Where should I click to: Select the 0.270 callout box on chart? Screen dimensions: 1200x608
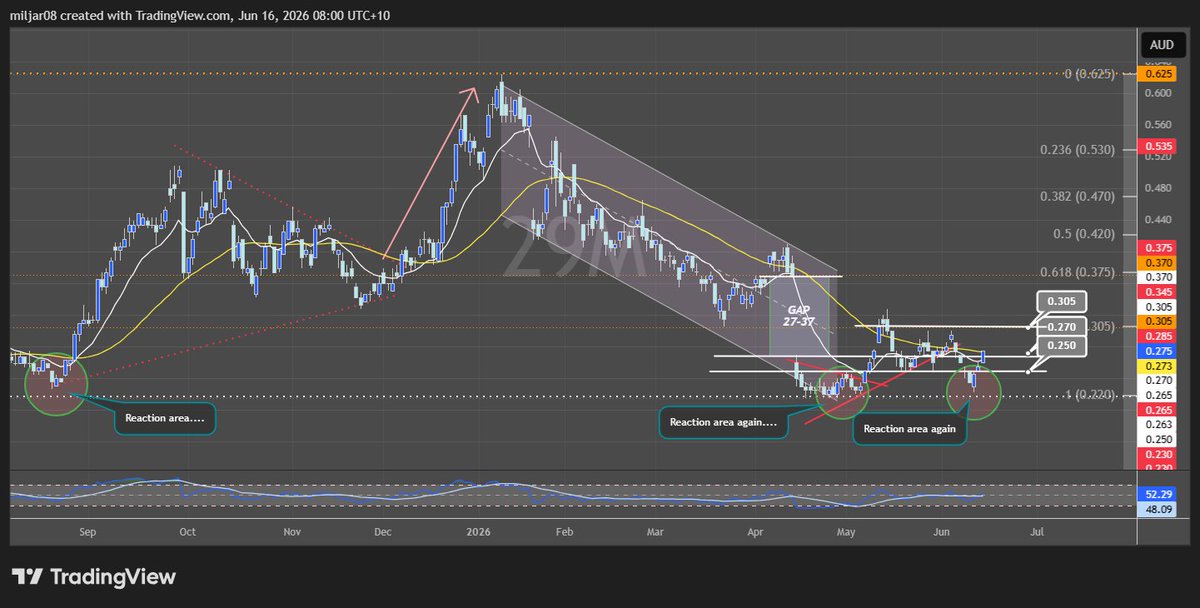(x=1060, y=326)
